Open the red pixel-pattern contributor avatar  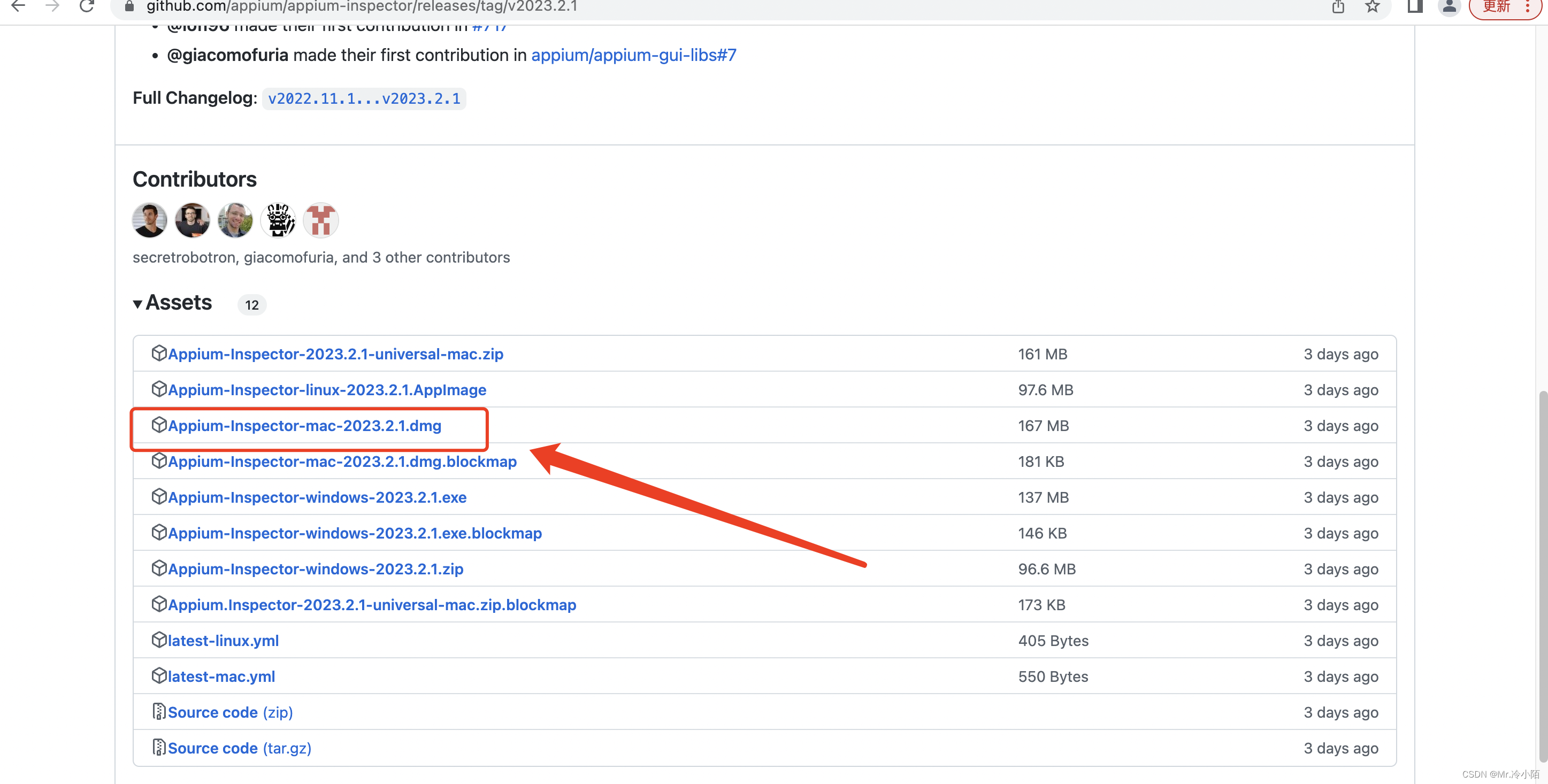pos(321,220)
